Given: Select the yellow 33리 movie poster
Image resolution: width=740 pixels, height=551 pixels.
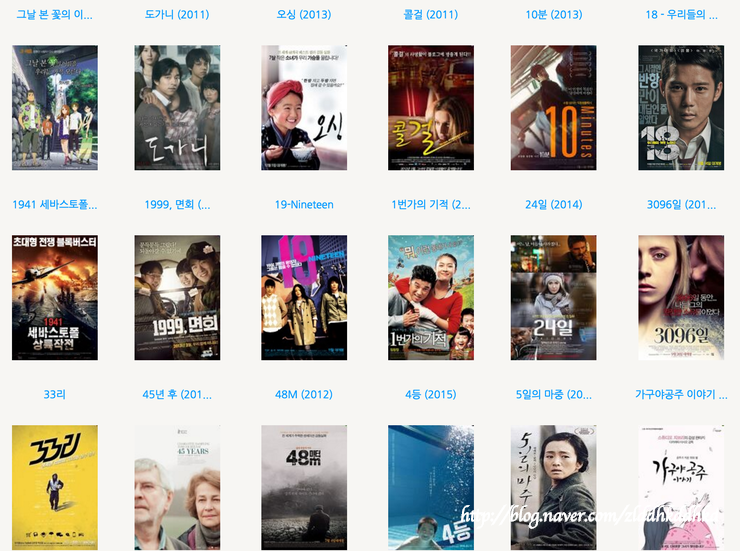Looking at the screenshot, I should point(55,487).
